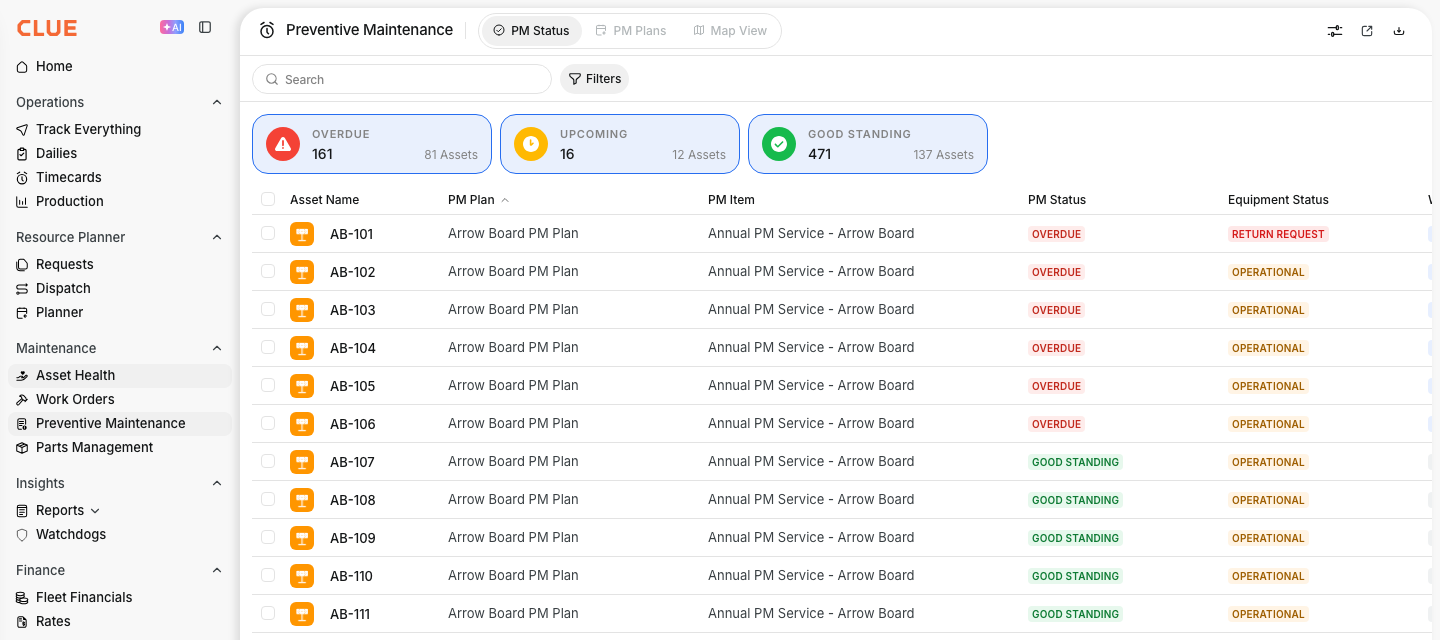Collapse the Operations sidebar section
Image resolution: width=1440 pixels, height=640 pixels.
pyautogui.click(x=217, y=102)
